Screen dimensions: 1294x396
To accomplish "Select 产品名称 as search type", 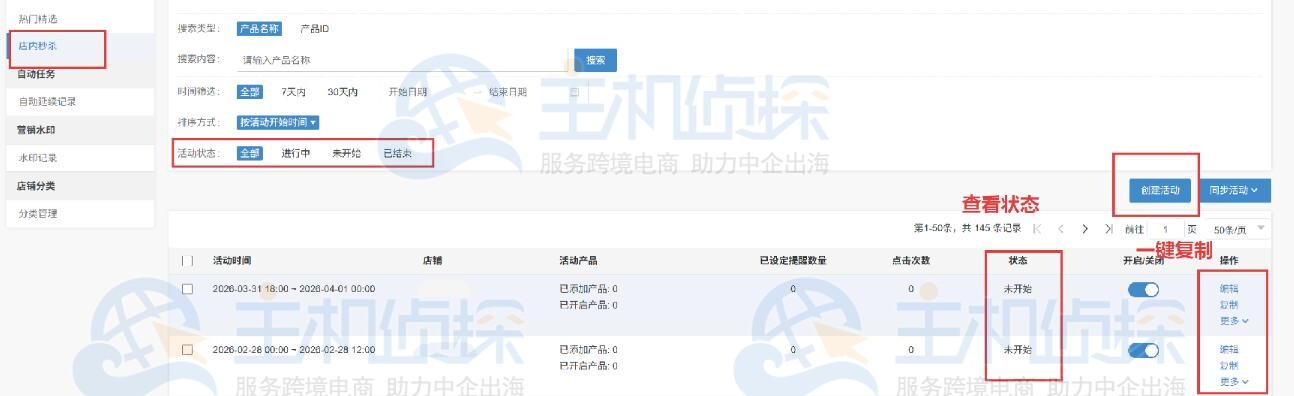I will tap(258, 28).
